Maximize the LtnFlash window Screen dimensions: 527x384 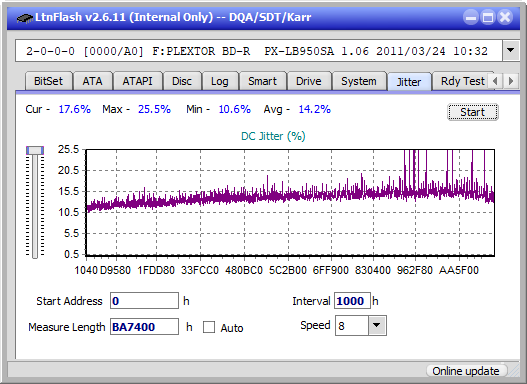pyautogui.click(x=488, y=17)
